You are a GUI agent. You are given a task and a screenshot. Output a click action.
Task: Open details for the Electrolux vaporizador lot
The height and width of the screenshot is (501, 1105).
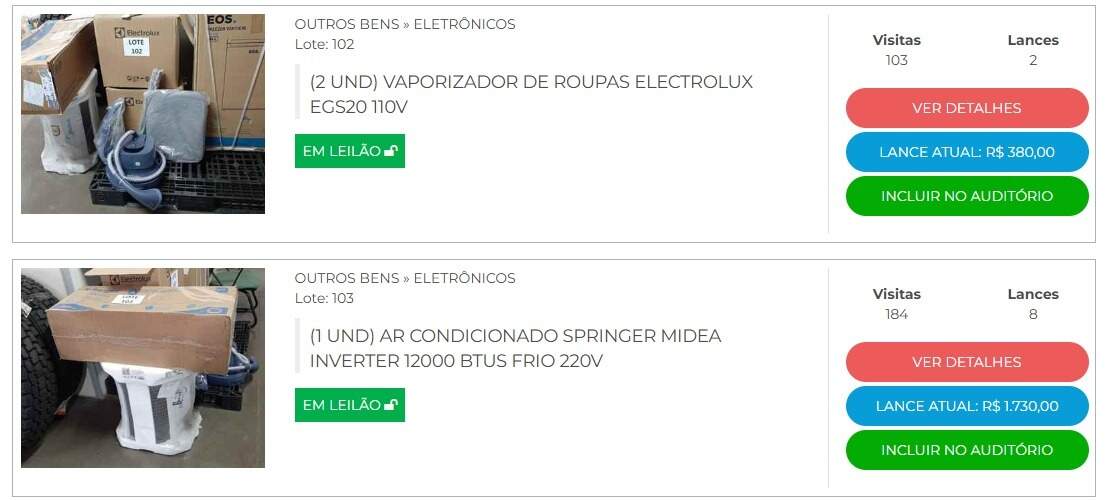(x=967, y=108)
